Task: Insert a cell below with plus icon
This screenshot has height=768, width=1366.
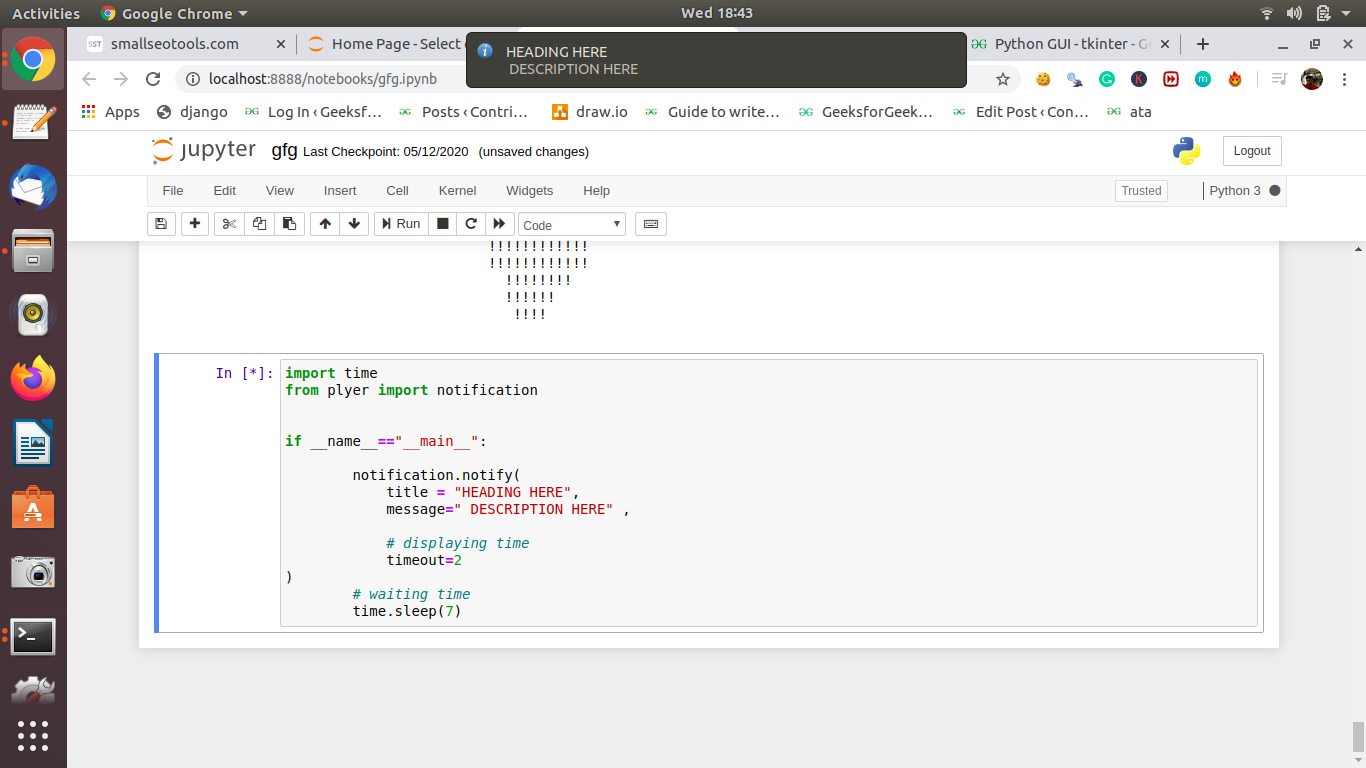Action: pyautogui.click(x=195, y=224)
